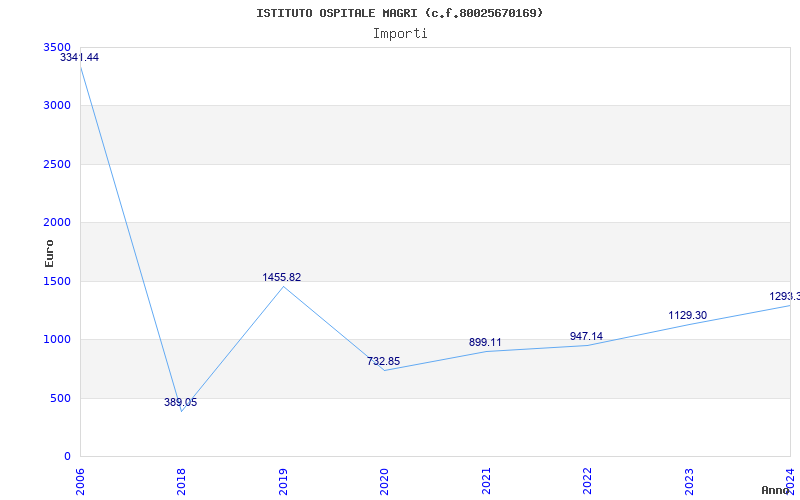This screenshot has height=500, width=800.
Task: Click the 500 y-axis tick label
Action: (60, 398)
